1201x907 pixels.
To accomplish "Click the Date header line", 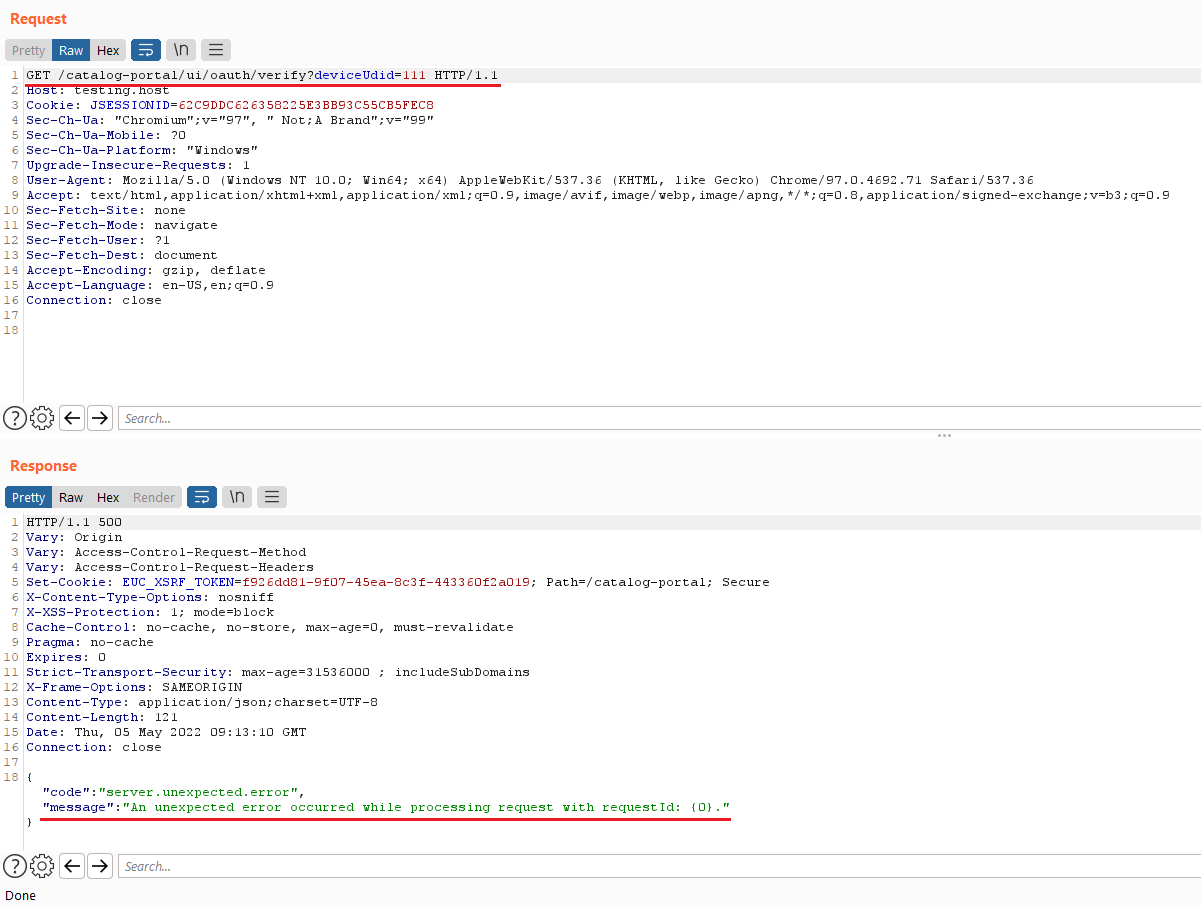I will (166, 732).
